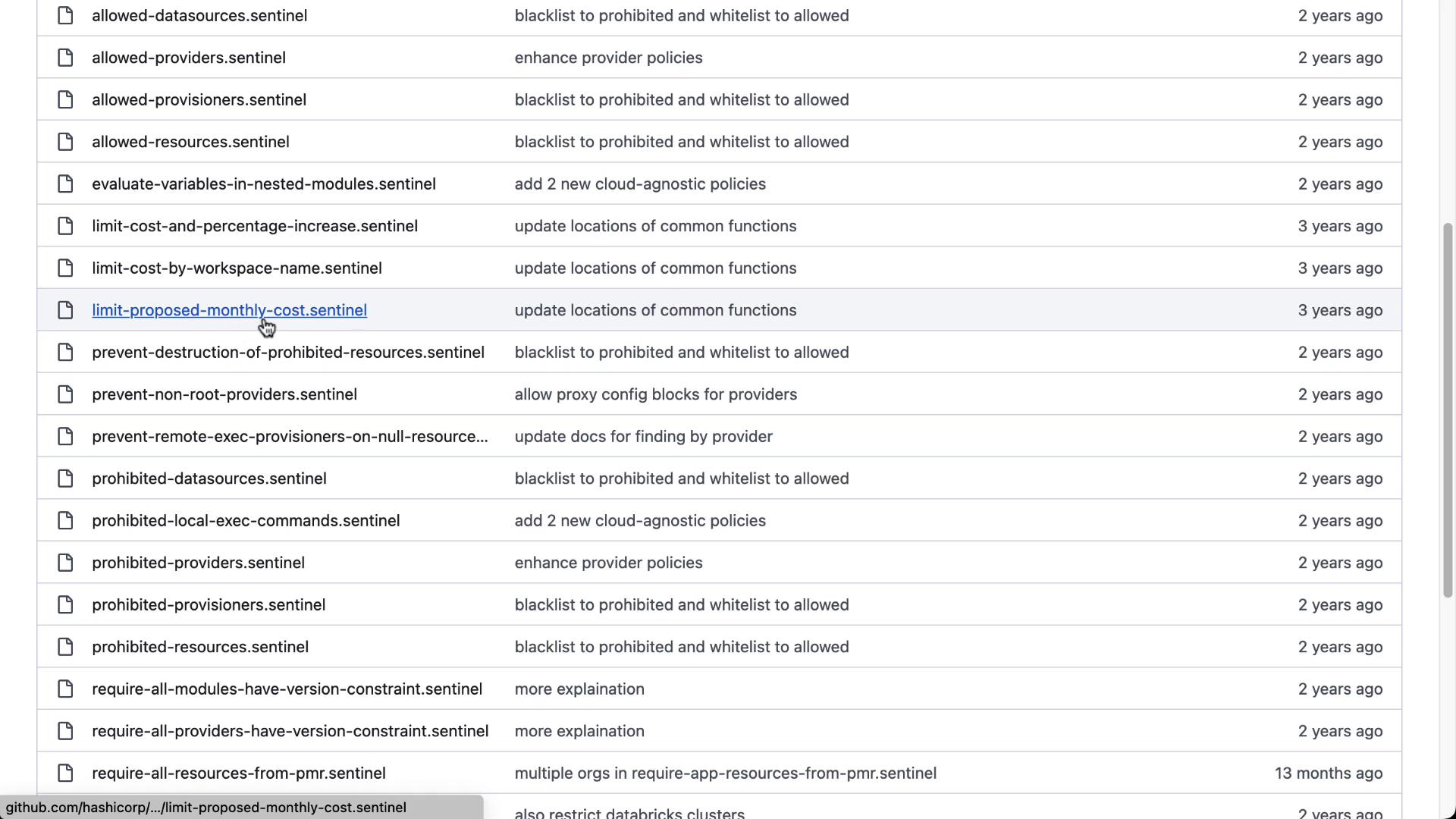1456x819 pixels.
Task: View 'enhance provider policies' commit for allowed-providers
Action: 608,58
